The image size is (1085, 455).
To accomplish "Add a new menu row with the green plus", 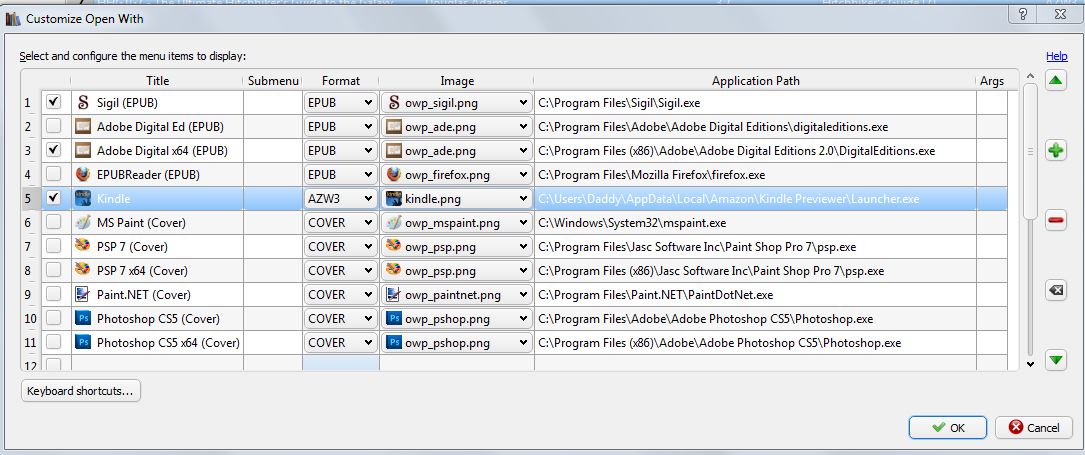I will [x=1055, y=151].
